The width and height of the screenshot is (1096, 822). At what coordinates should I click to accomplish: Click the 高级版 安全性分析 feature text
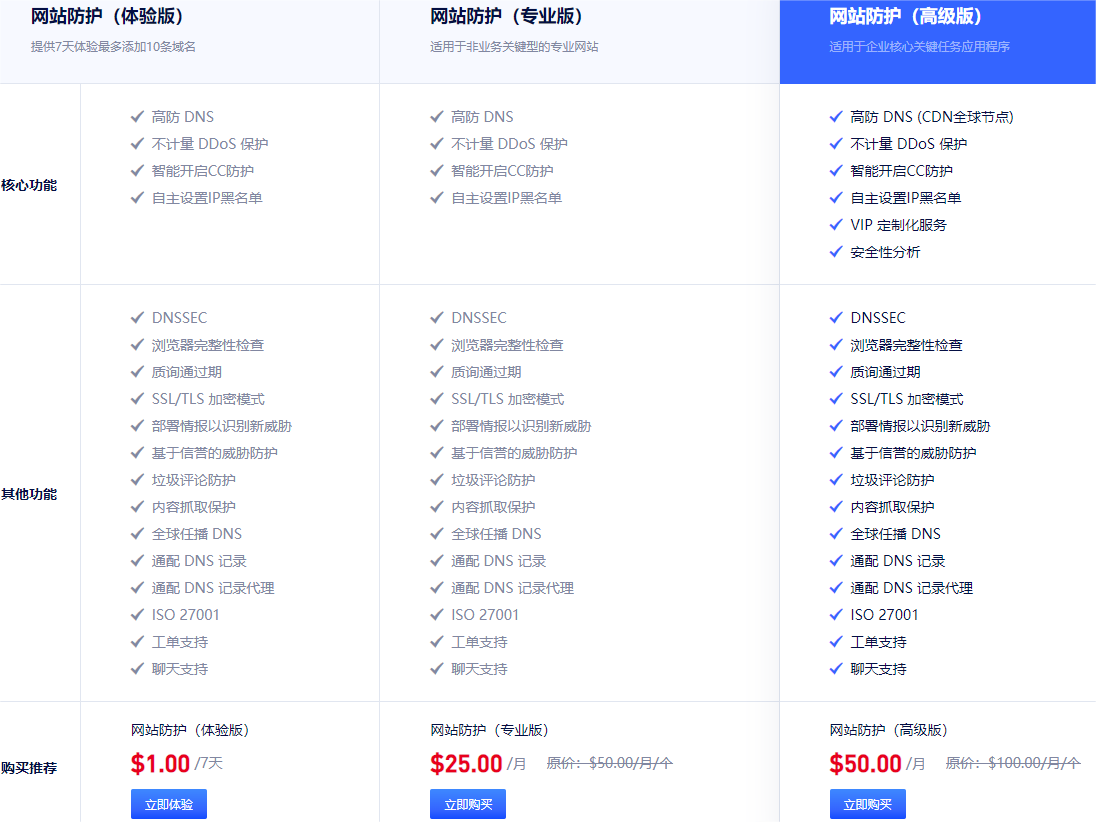tap(886, 252)
